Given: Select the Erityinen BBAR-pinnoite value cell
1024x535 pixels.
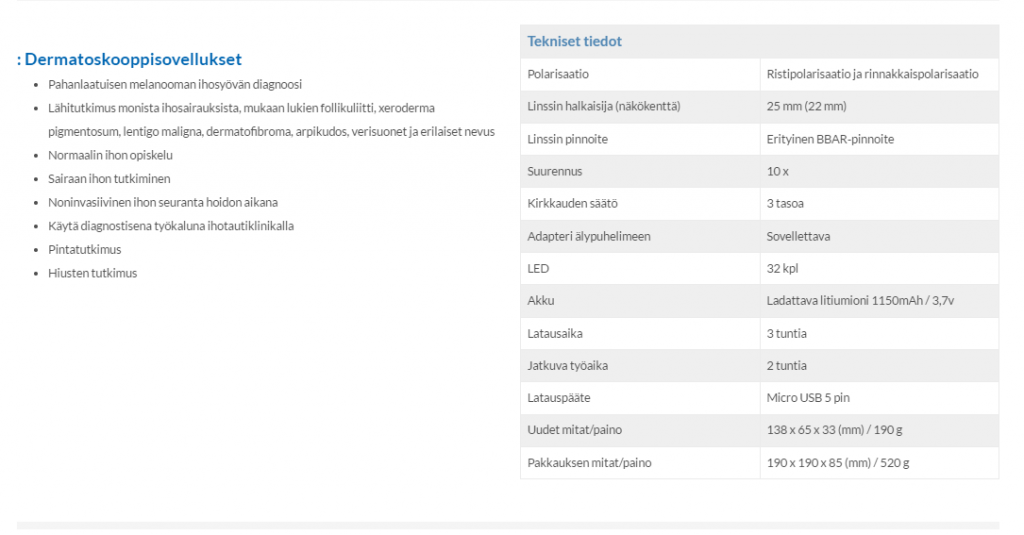Looking at the screenshot, I should pos(830,140).
